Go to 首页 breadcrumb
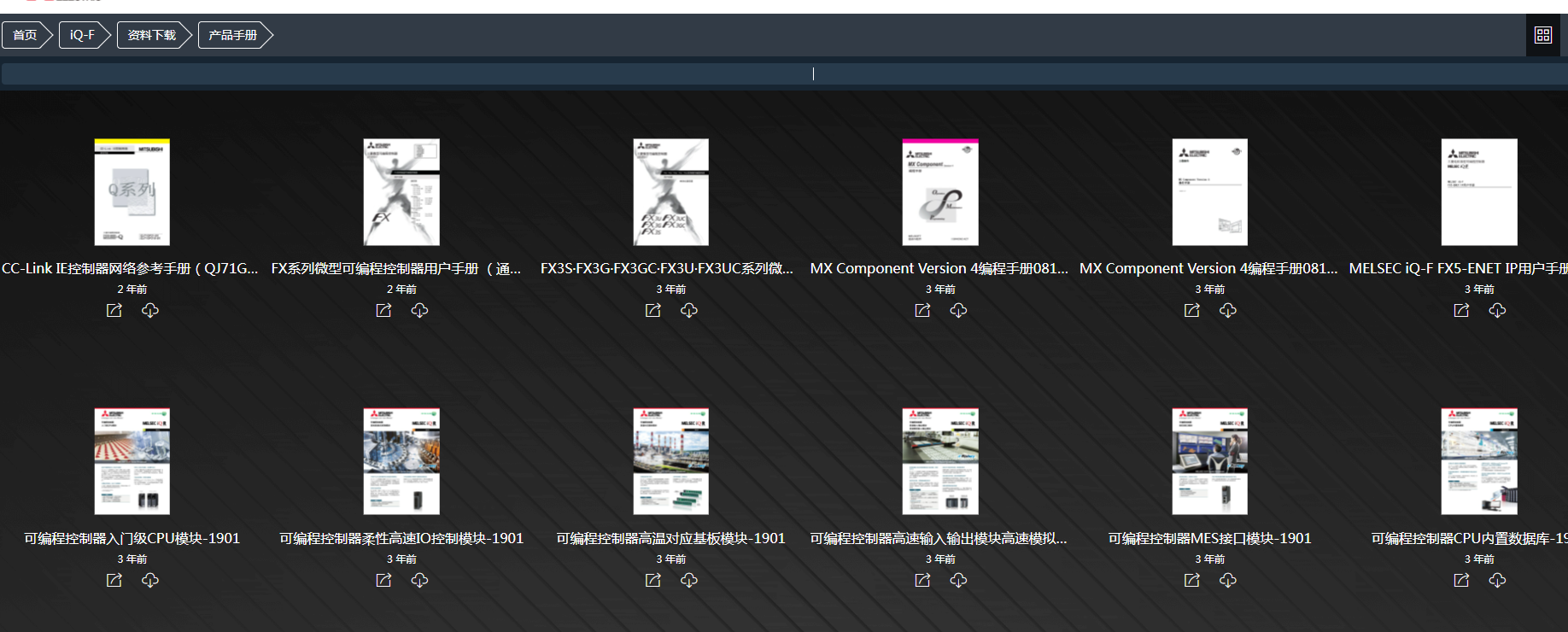The width and height of the screenshot is (1568, 632). tap(26, 35)
